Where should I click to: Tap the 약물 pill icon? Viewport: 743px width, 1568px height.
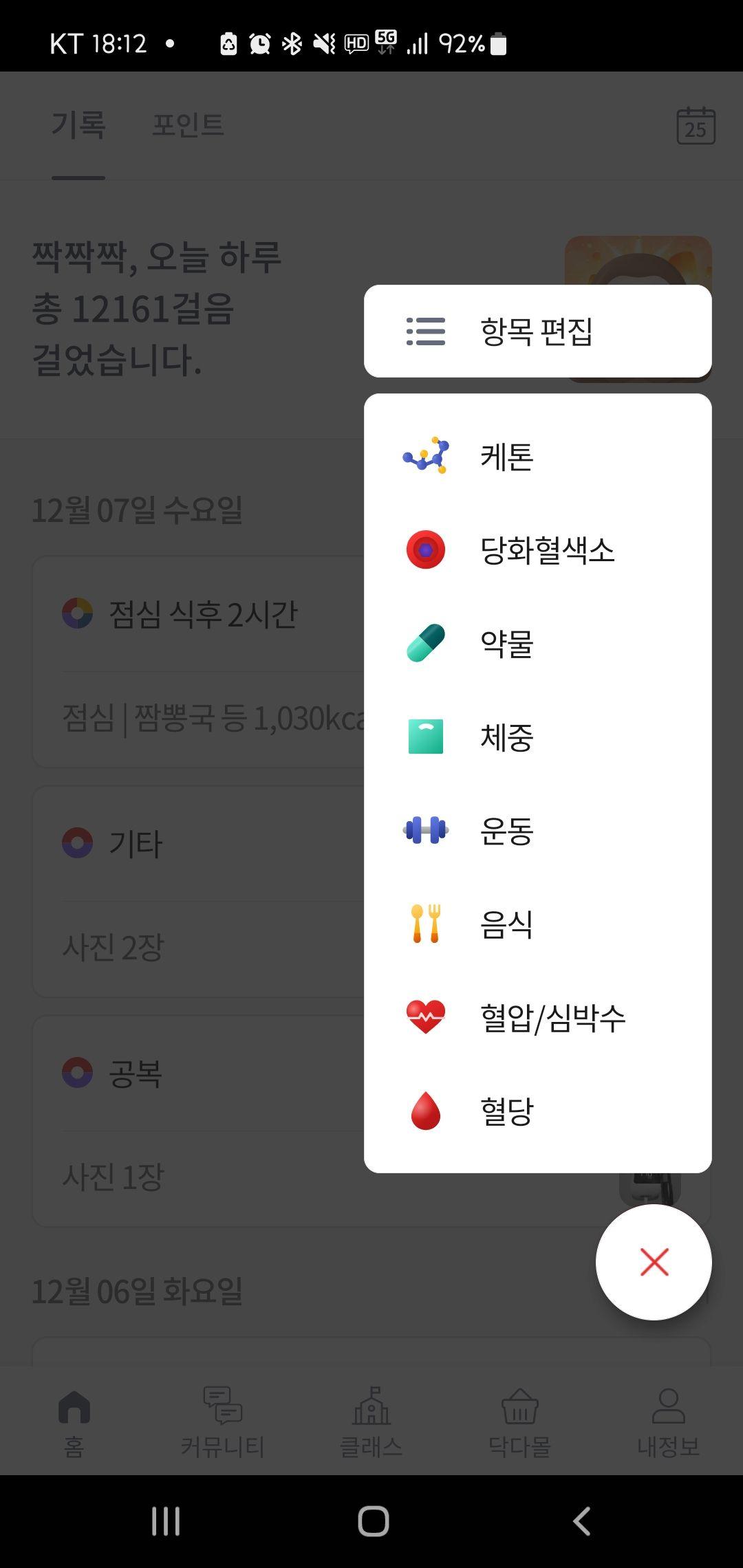point(426,643)
